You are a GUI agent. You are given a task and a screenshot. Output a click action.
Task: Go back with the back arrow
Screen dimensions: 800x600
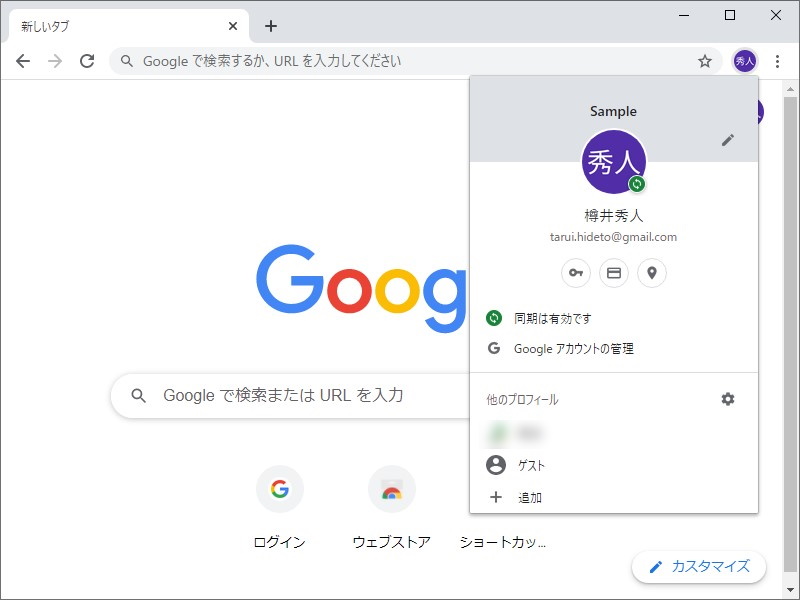point(23,61)
